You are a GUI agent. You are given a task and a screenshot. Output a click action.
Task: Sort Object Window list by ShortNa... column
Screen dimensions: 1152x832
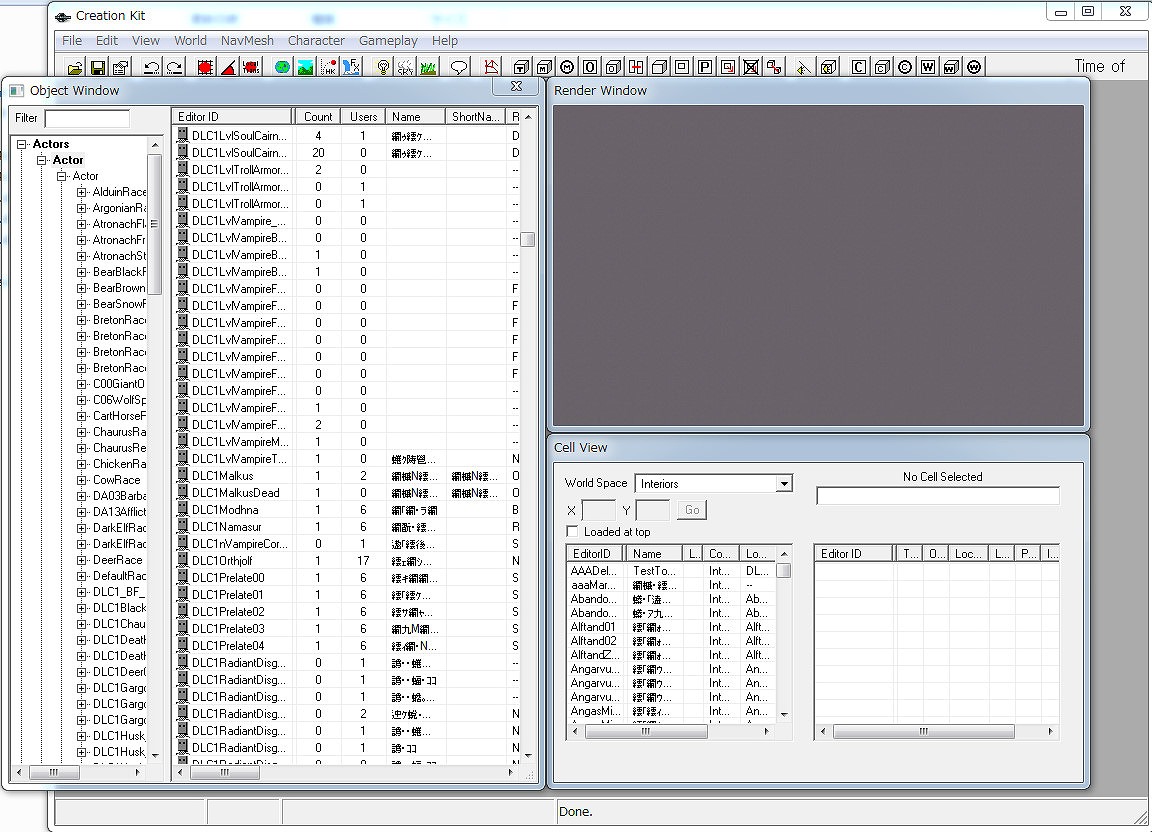click(x=476, y=116)
